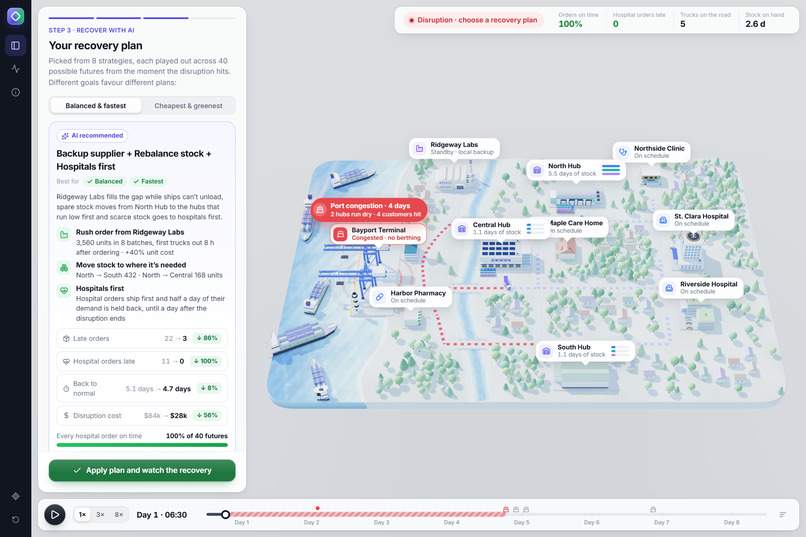Screen dimensions: 806x537
Task: Play the simulation with the play button
Action: point(54,514)
